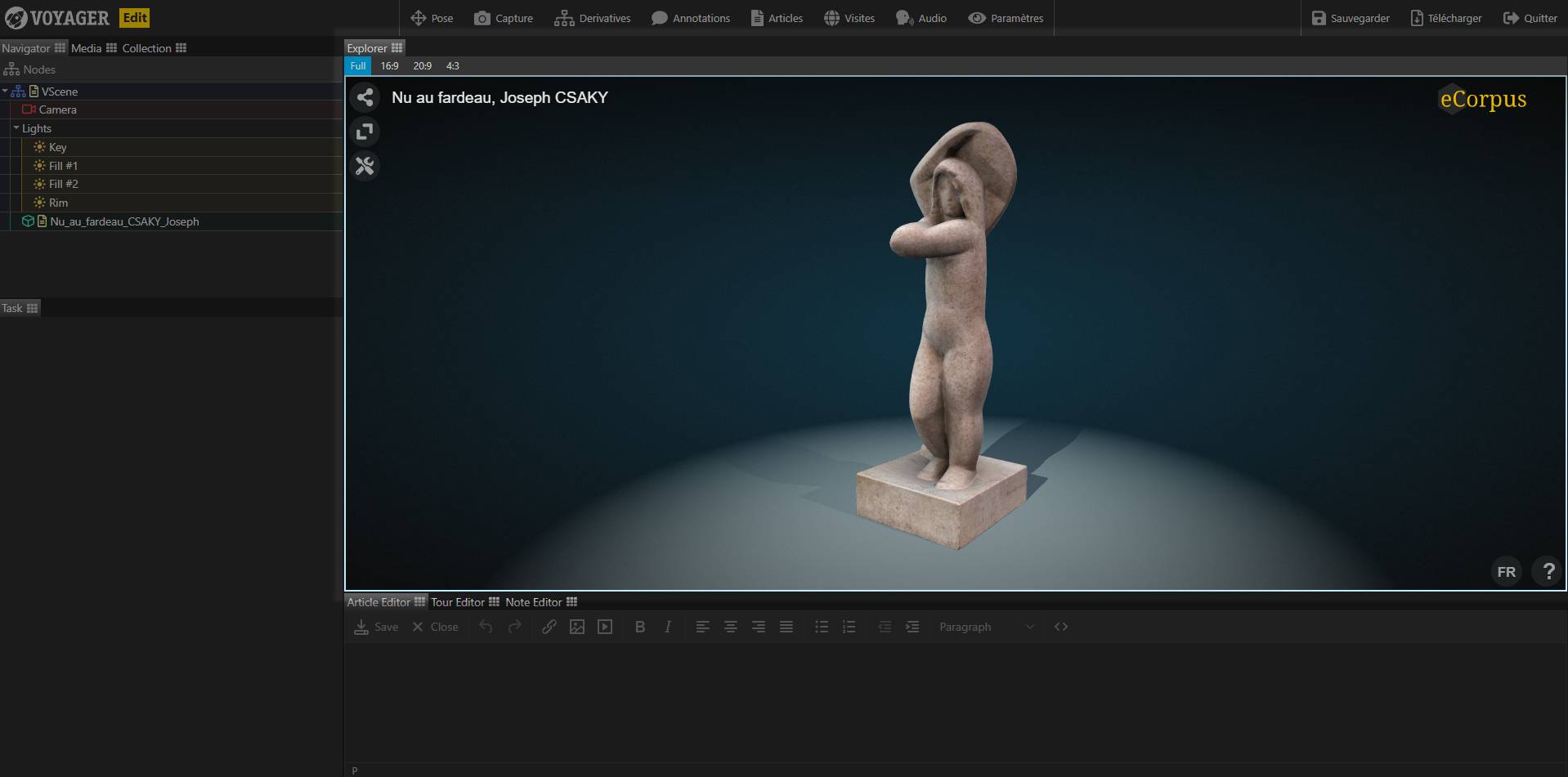
Task: Click the undo icon in the article editor
Action: pyautogui.click(x=486, y=627)
